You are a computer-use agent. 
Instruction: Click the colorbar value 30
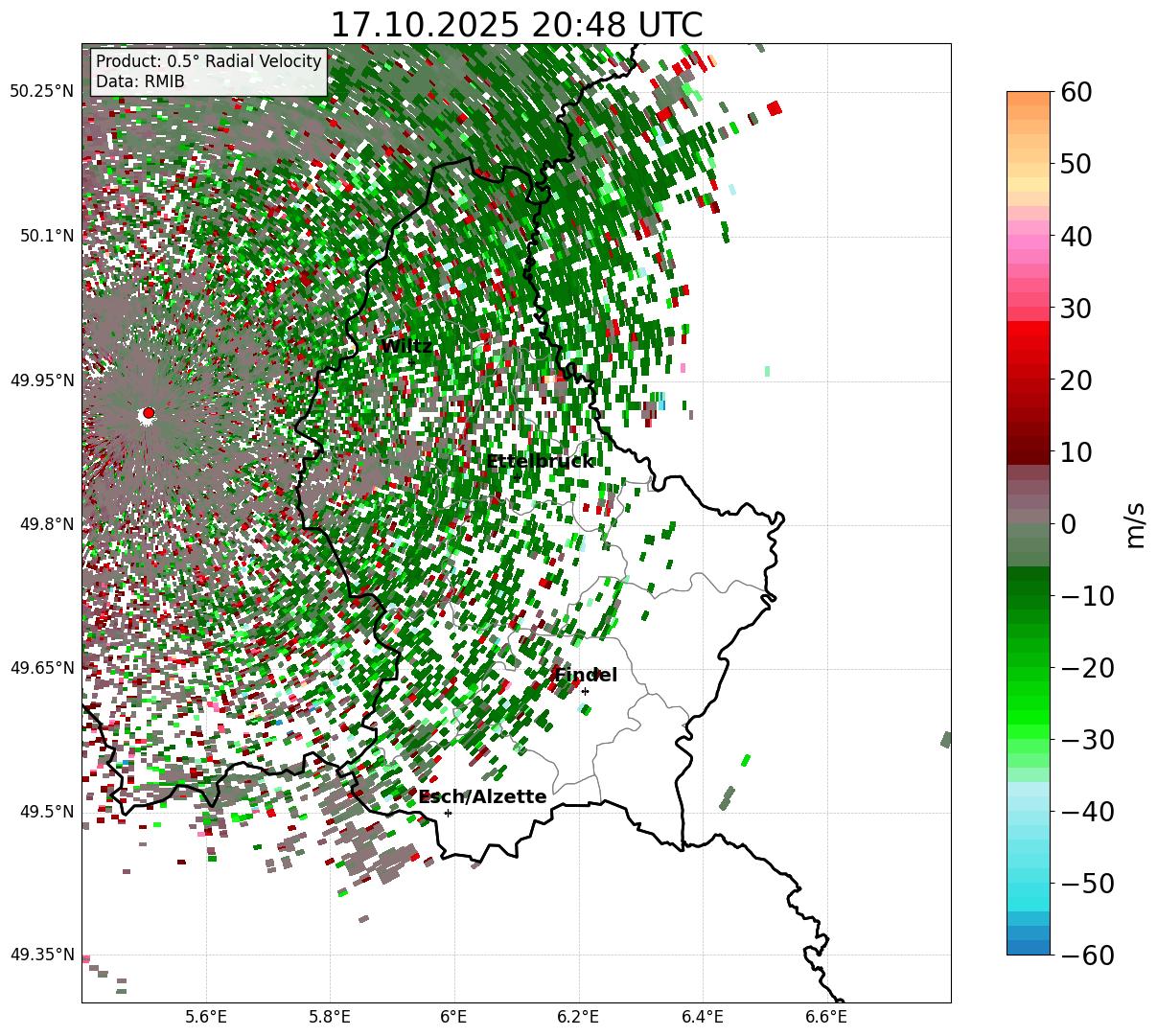(1076, 308)
